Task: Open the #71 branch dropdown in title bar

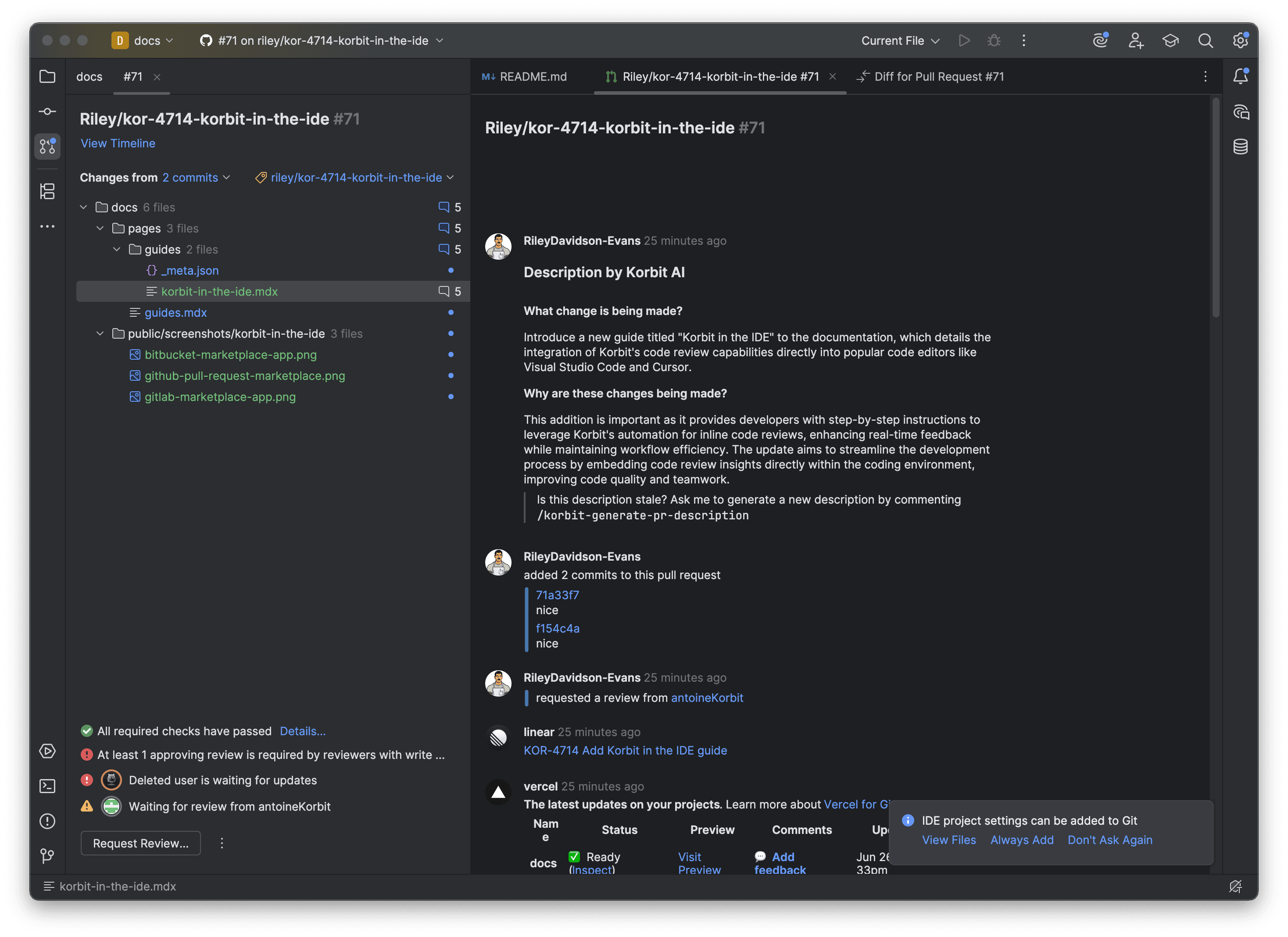Action: (x=322, y=40)
